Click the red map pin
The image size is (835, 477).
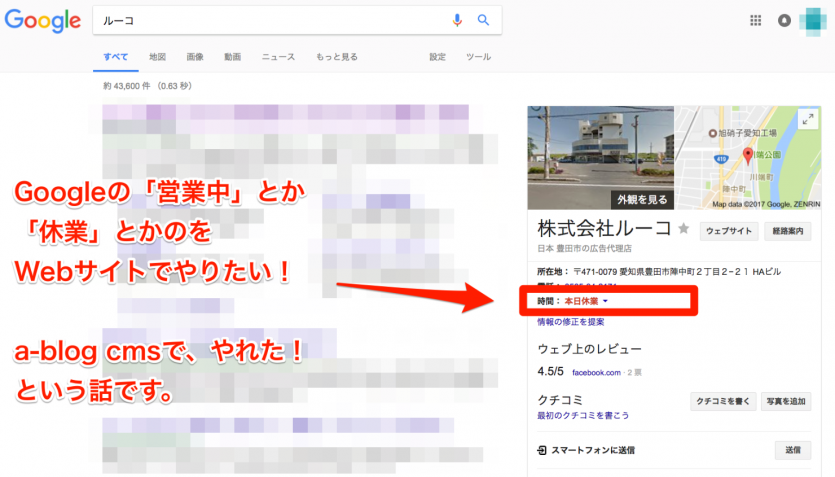pyautogui.click(x=746, y=156)
